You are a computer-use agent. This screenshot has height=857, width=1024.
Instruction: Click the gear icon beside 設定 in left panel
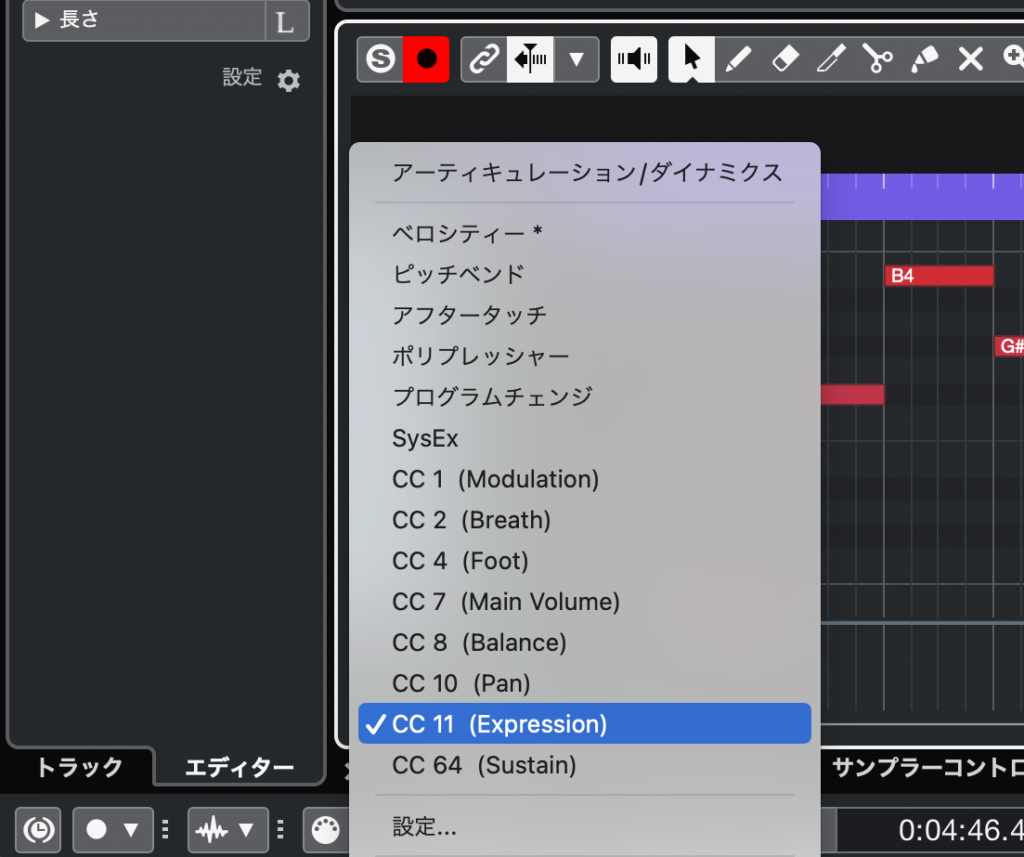point(289,80)
